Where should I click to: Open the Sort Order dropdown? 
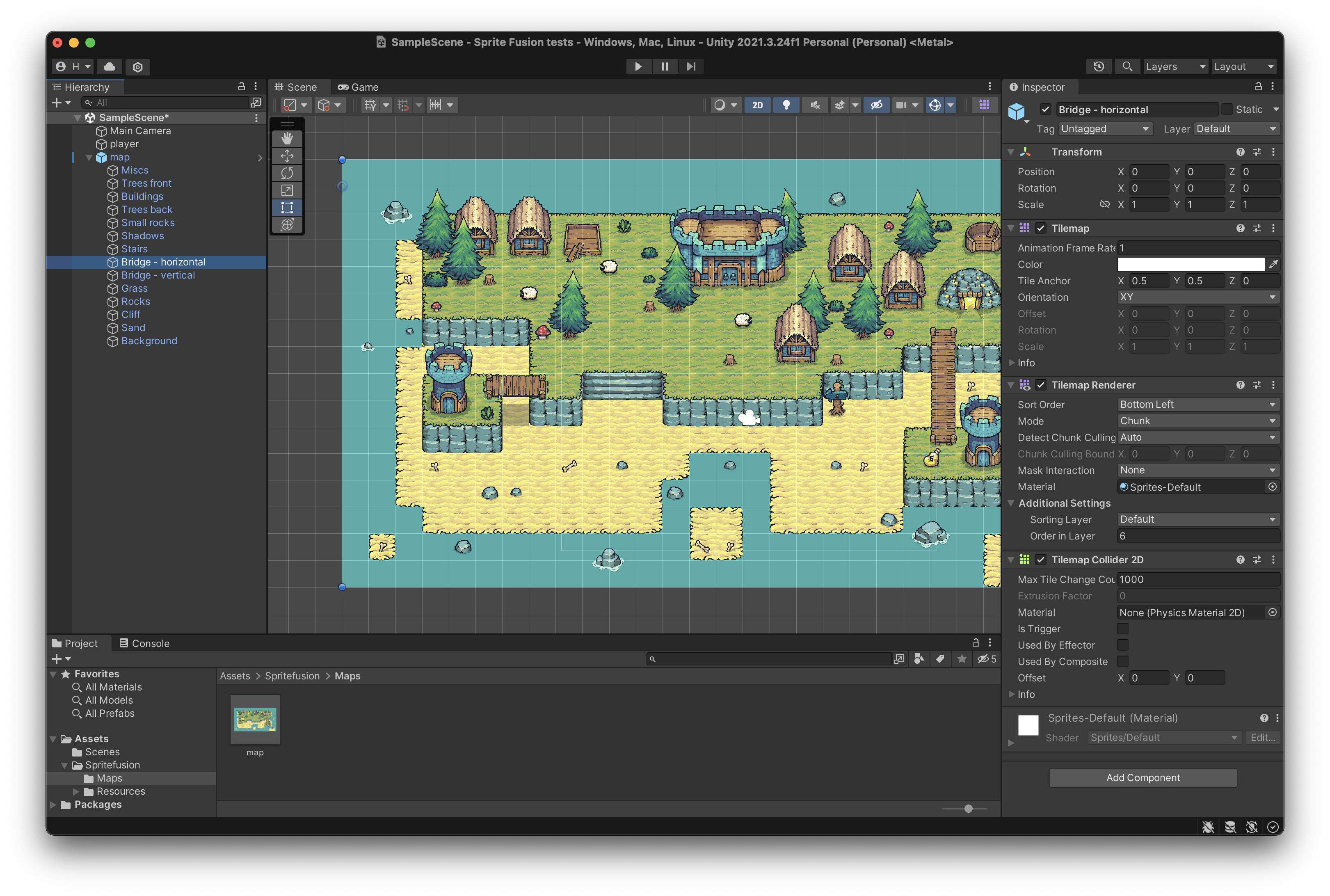pyautogui.click(x=1198, y=405)
